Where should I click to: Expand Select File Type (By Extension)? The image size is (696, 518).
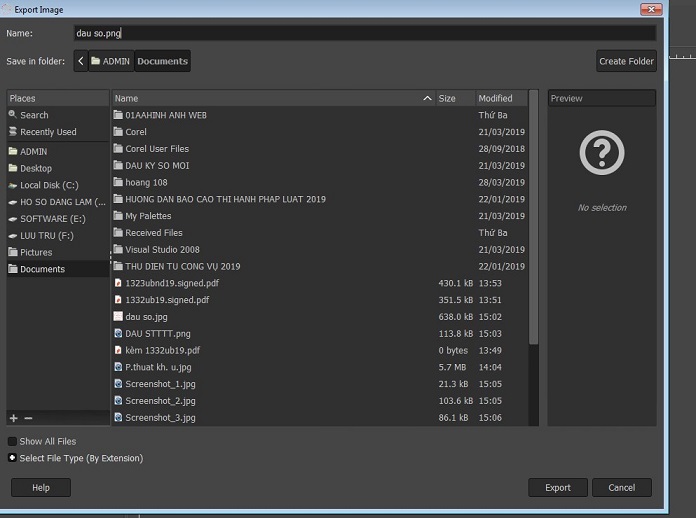[12, 458]
